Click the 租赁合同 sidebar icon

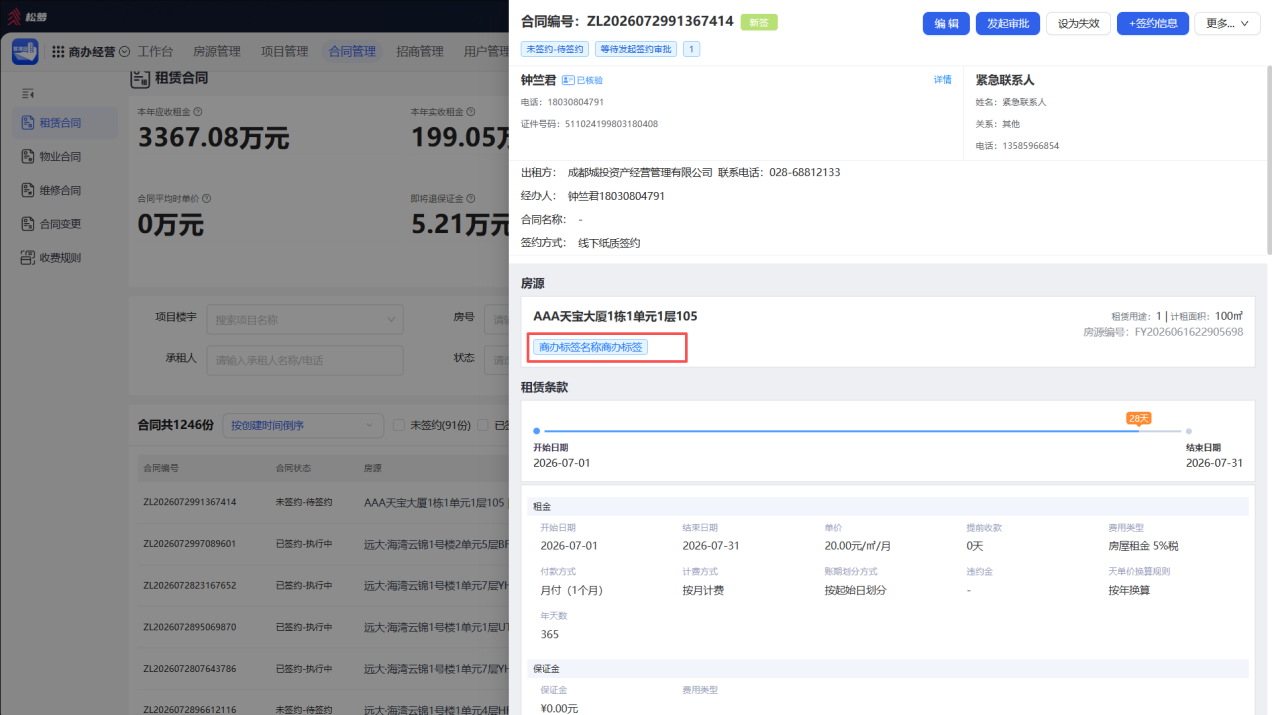[28, 123]
